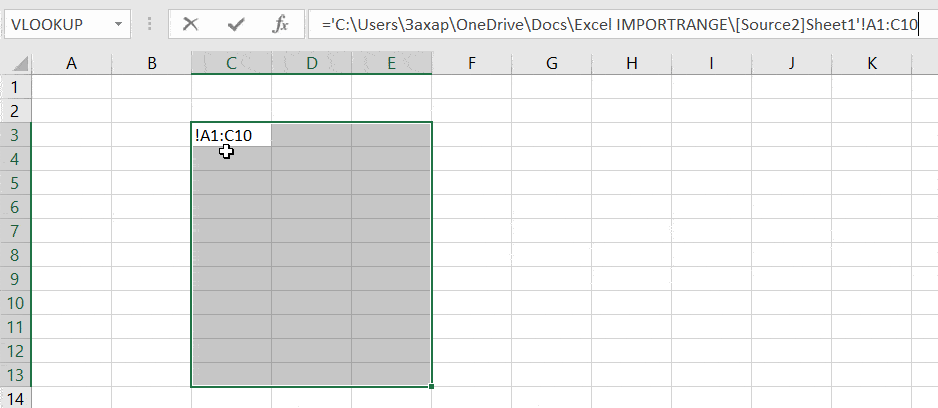The image size is (938, 408).
Task: Select column C header
Action: [231, 64]
